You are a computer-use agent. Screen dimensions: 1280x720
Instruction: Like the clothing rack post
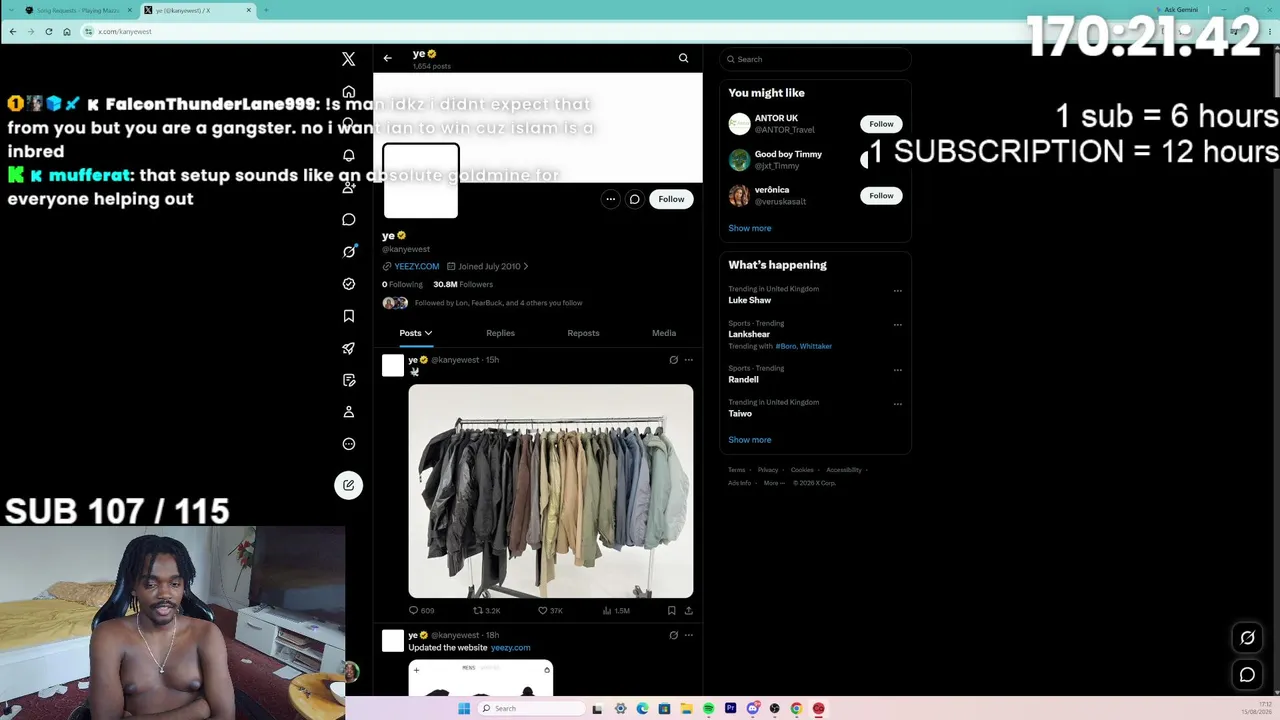(550, 610)
